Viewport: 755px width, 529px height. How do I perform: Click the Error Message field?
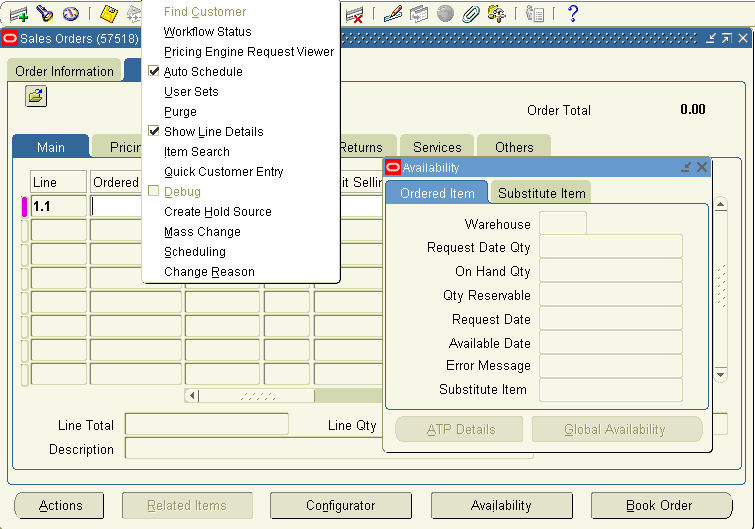(x=611, y=366)
